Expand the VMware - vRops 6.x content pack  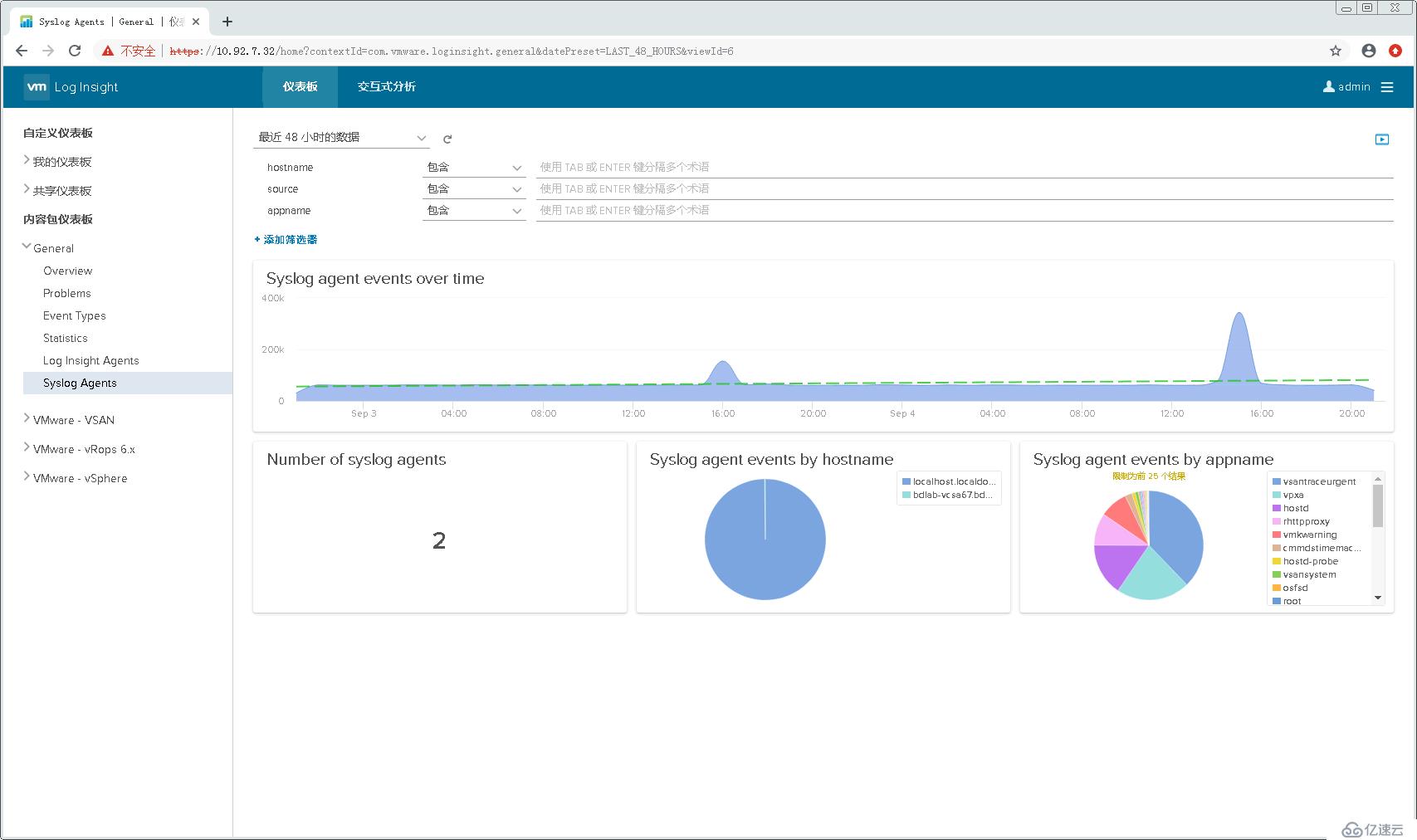coord(27,447)
